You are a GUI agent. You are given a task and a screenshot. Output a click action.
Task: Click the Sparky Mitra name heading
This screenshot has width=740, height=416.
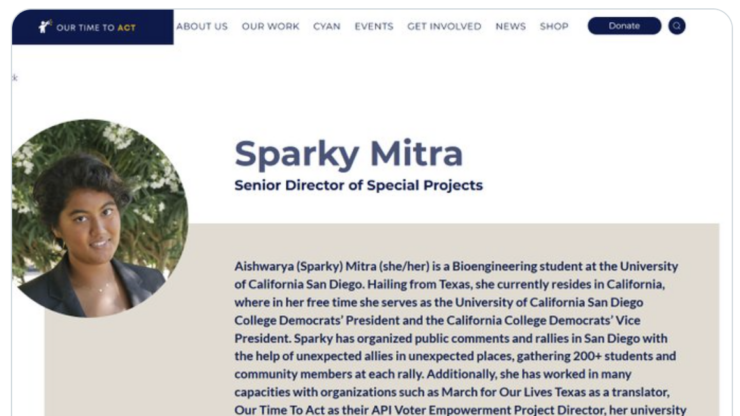[348, 153]
